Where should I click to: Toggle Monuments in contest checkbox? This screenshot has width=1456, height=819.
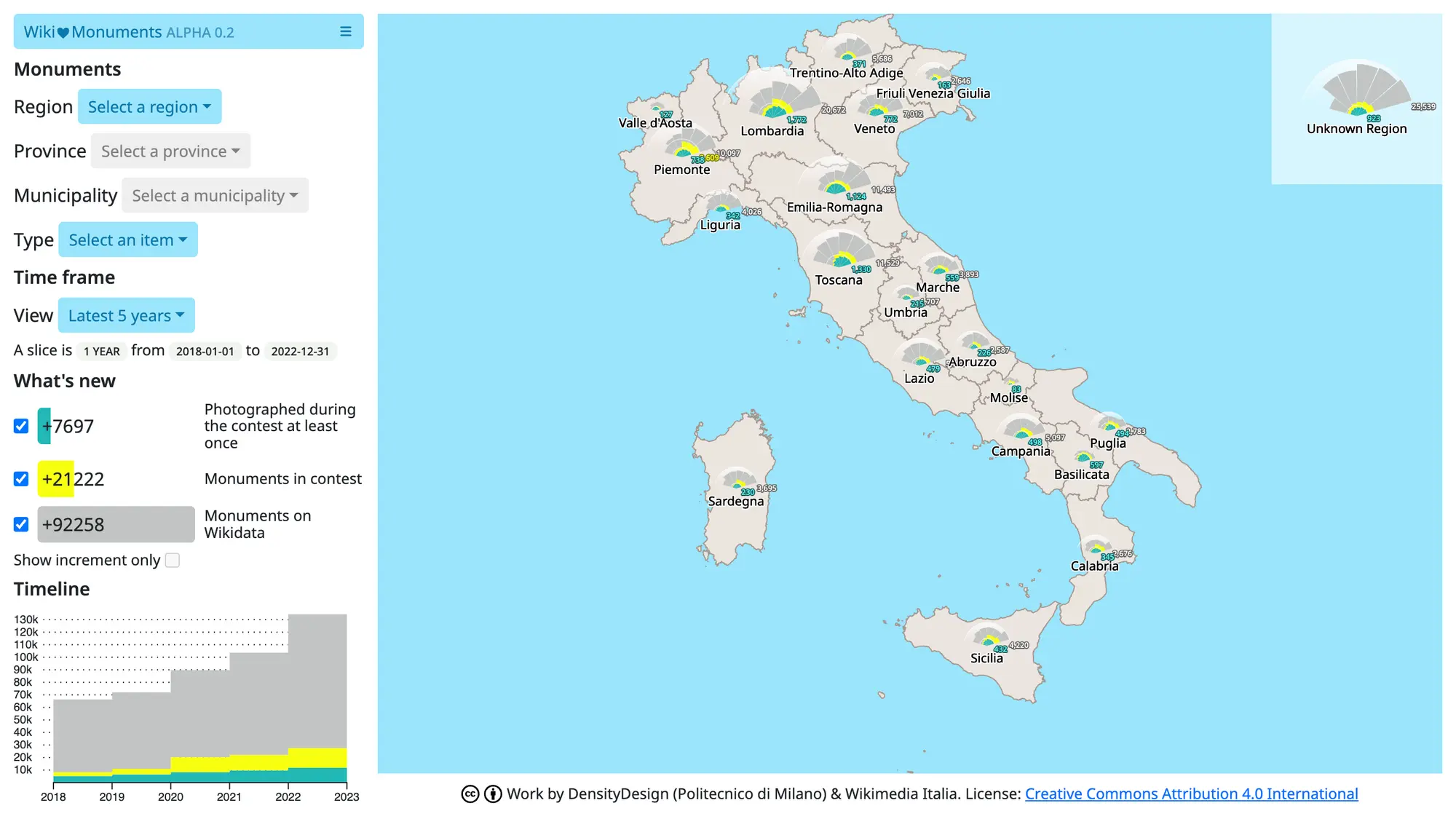click(x=21, y=479)
